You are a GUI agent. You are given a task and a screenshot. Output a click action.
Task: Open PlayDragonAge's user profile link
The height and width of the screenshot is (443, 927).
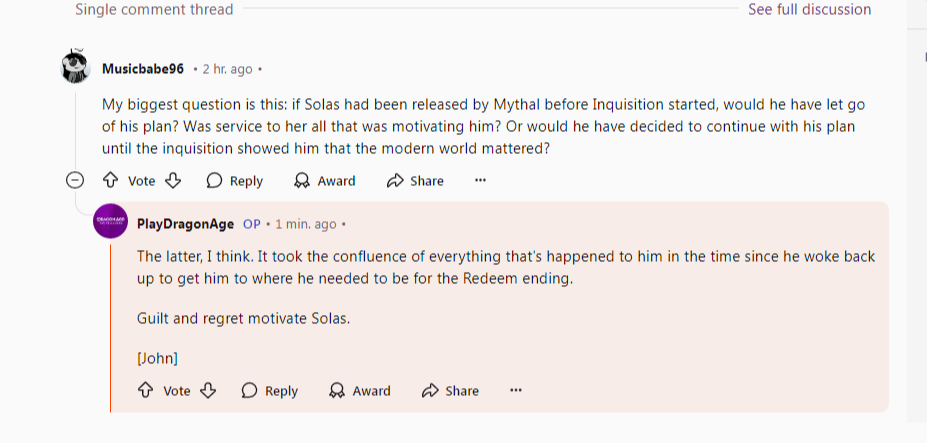pos(185,224)
